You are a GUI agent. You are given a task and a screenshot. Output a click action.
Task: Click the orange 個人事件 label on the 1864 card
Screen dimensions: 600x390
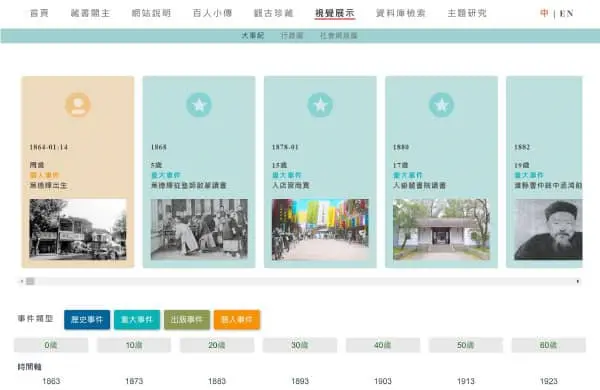click(x=44, y=175)
